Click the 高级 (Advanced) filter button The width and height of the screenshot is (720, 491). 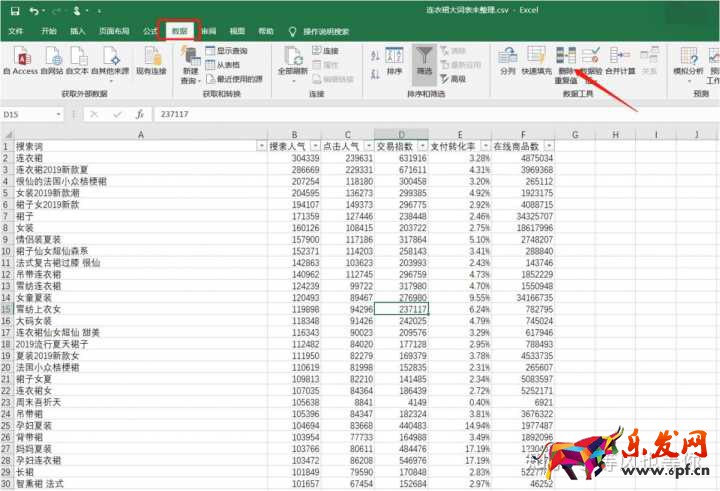tap(457, 79)
